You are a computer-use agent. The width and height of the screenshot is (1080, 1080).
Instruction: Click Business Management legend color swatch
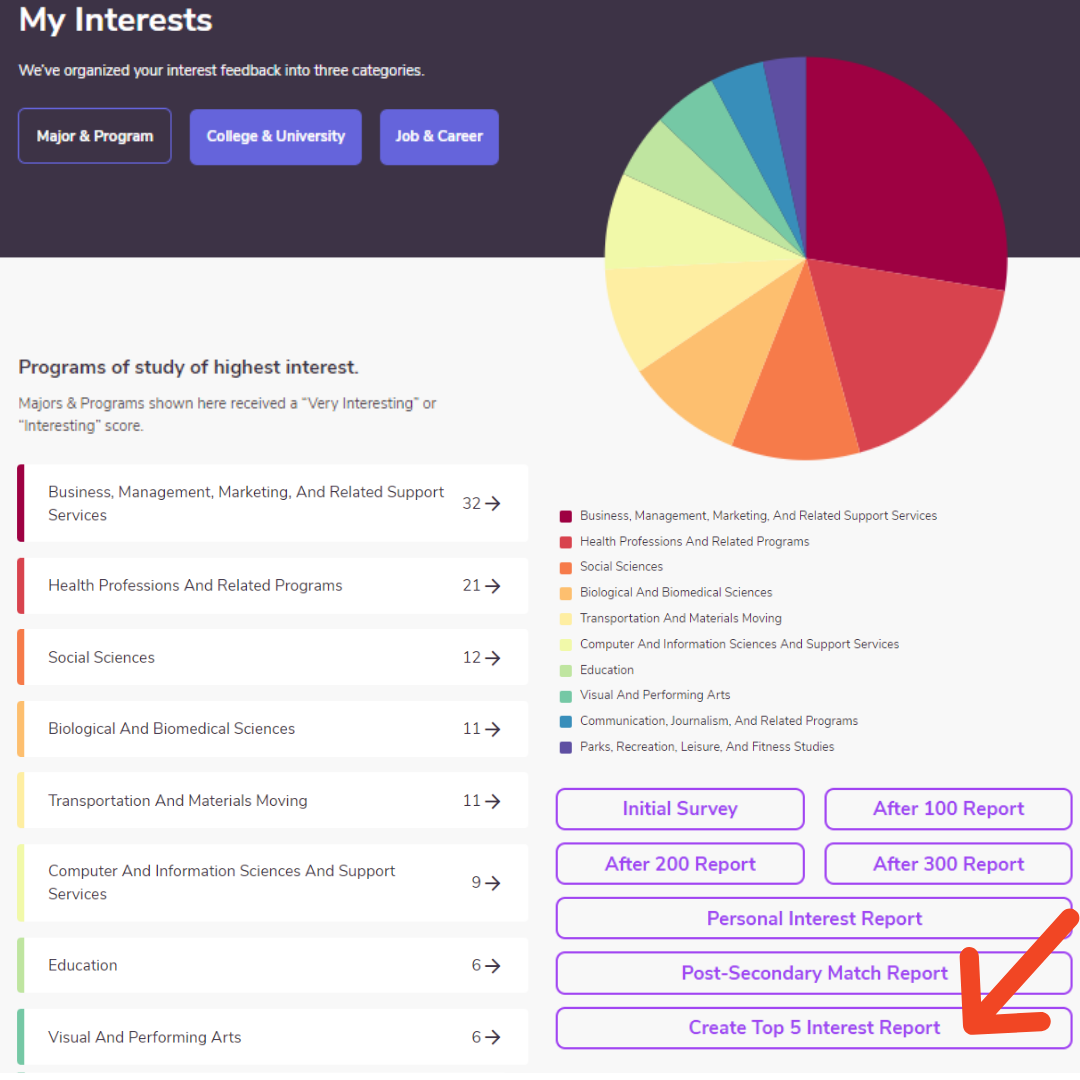(x=565, y=517)
